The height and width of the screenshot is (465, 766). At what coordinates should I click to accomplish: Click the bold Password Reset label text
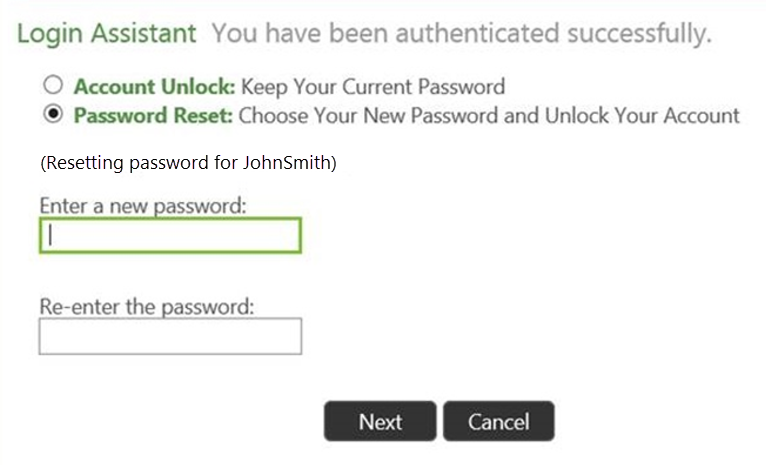[153, 116]
